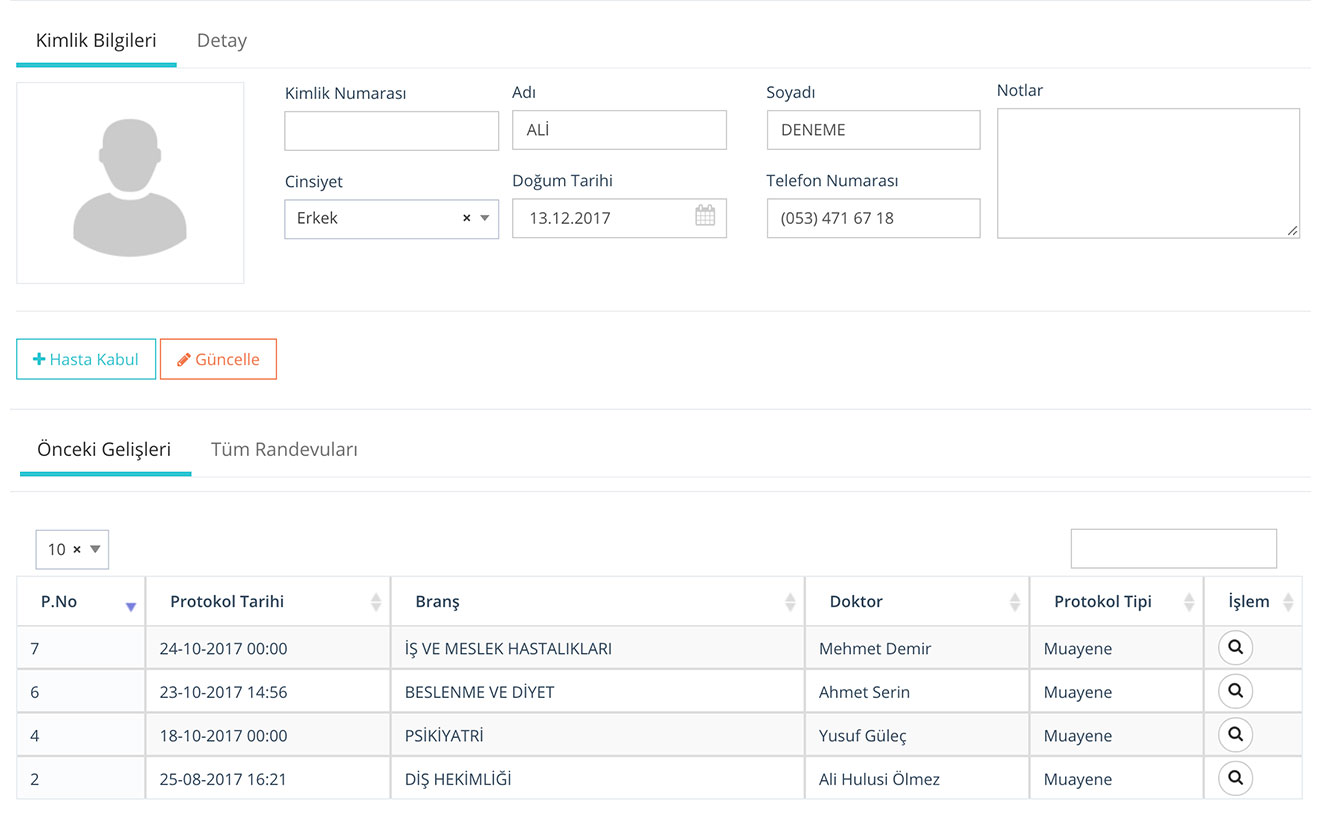Sort by İşlem column arrows
1330x825 pixels.
click(1288, 602)
